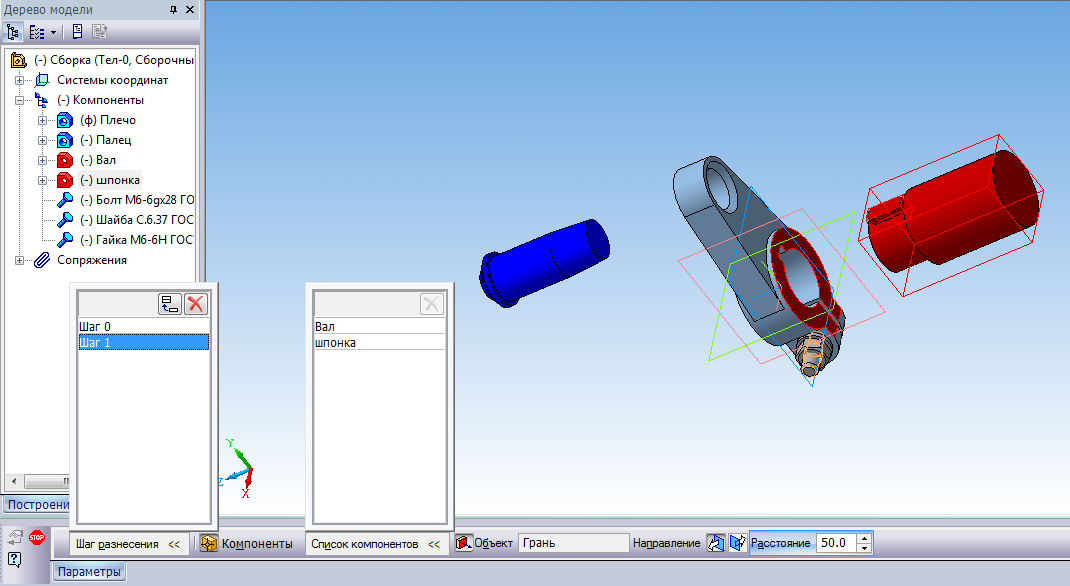Expand the Системы координат tree node
Screen dimensions: 1070x586
pyautogui.click(x=19, y=80)
